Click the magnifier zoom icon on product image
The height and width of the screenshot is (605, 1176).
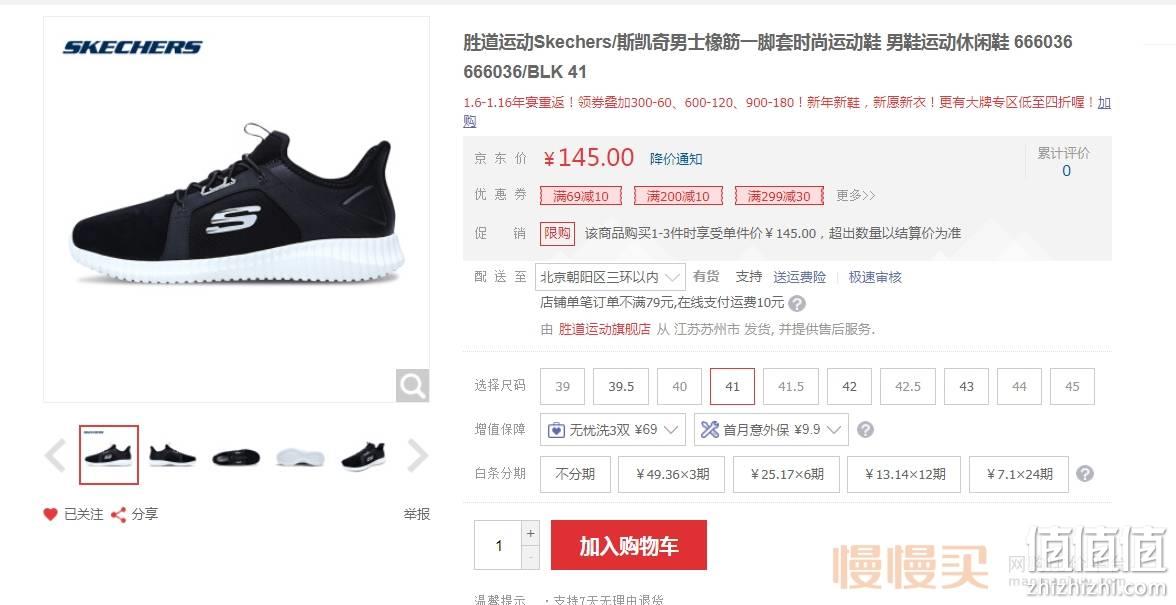pyautogui.click(x=412, y=385)
